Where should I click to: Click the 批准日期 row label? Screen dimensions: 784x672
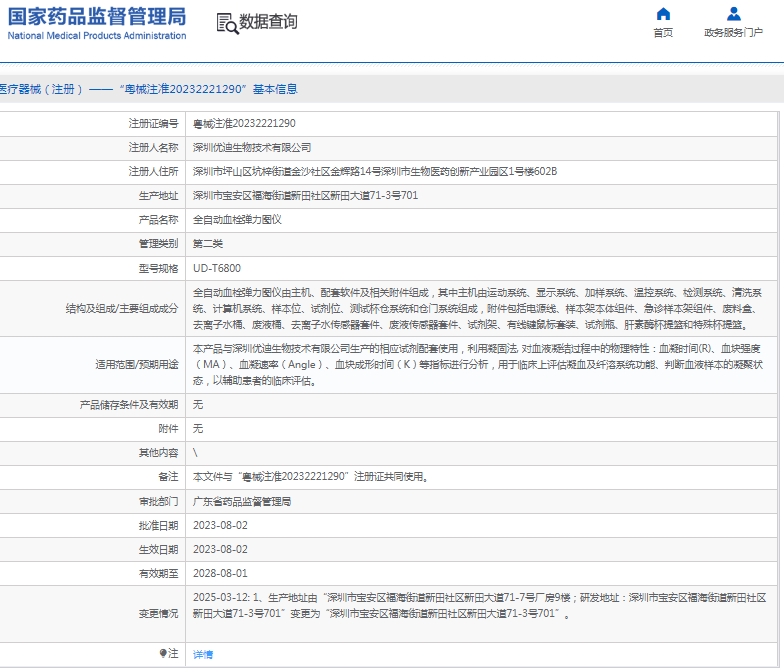click(158, 525)
